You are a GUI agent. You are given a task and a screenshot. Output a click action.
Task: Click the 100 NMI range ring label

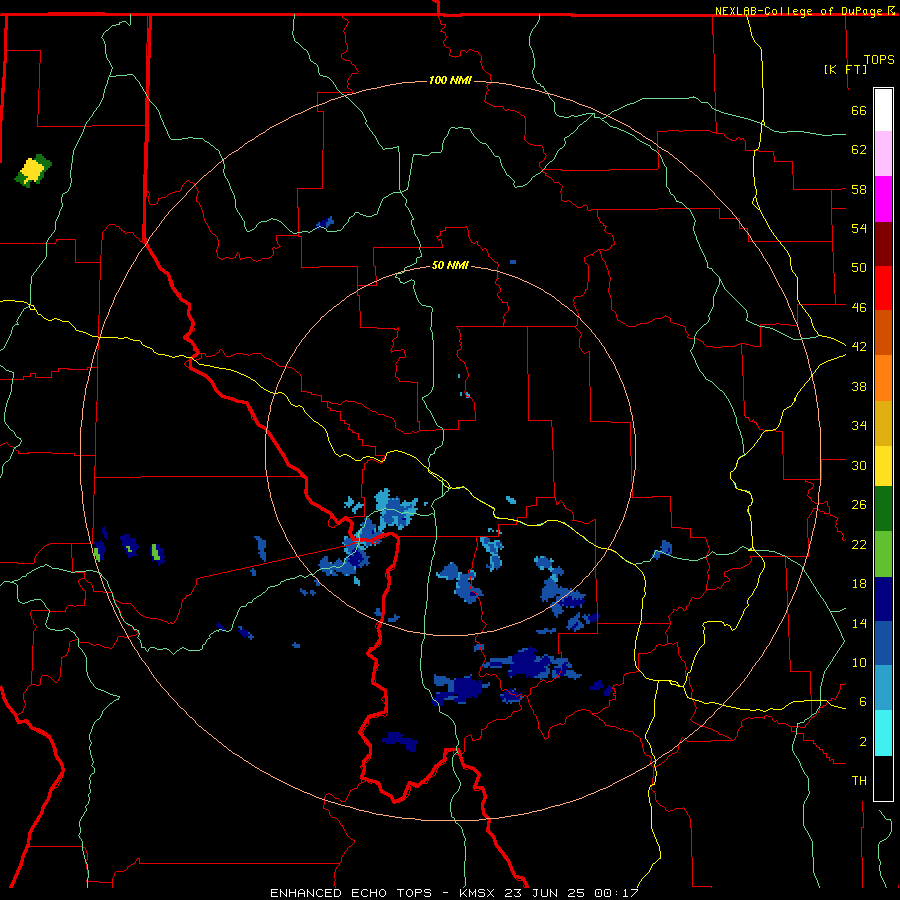(x=450, y=80)
